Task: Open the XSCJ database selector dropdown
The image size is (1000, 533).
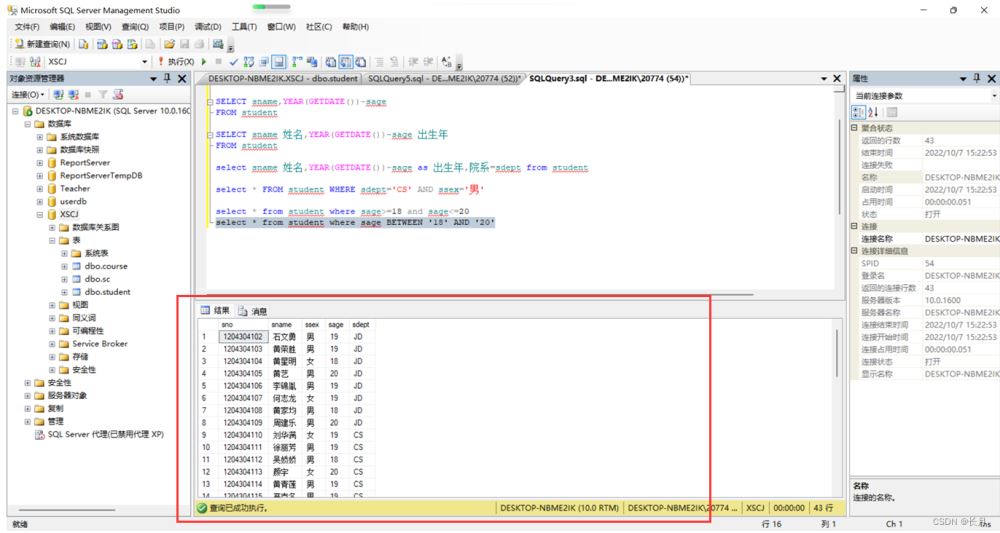Action: tap(144, 62)
